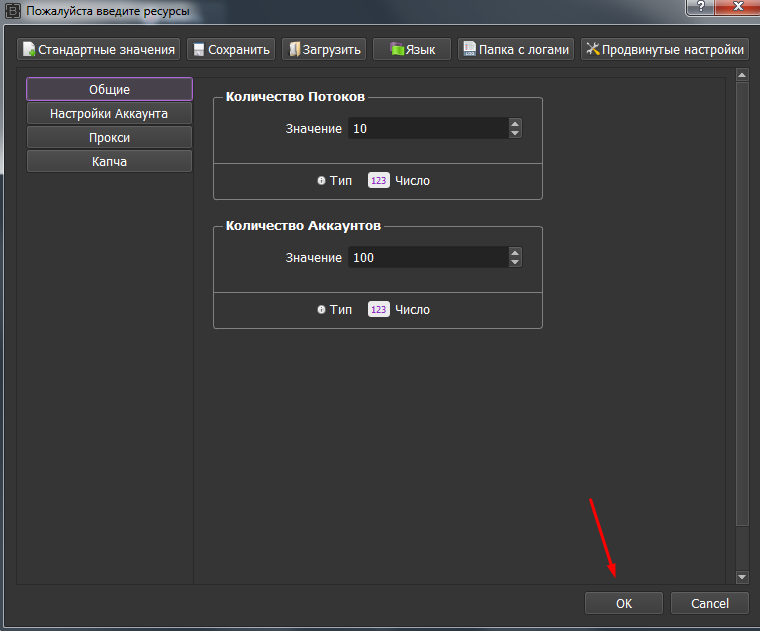The height and width of the screenshot is (631, 760).
Task: Open the Язык language selector
Action: point(411,49)
